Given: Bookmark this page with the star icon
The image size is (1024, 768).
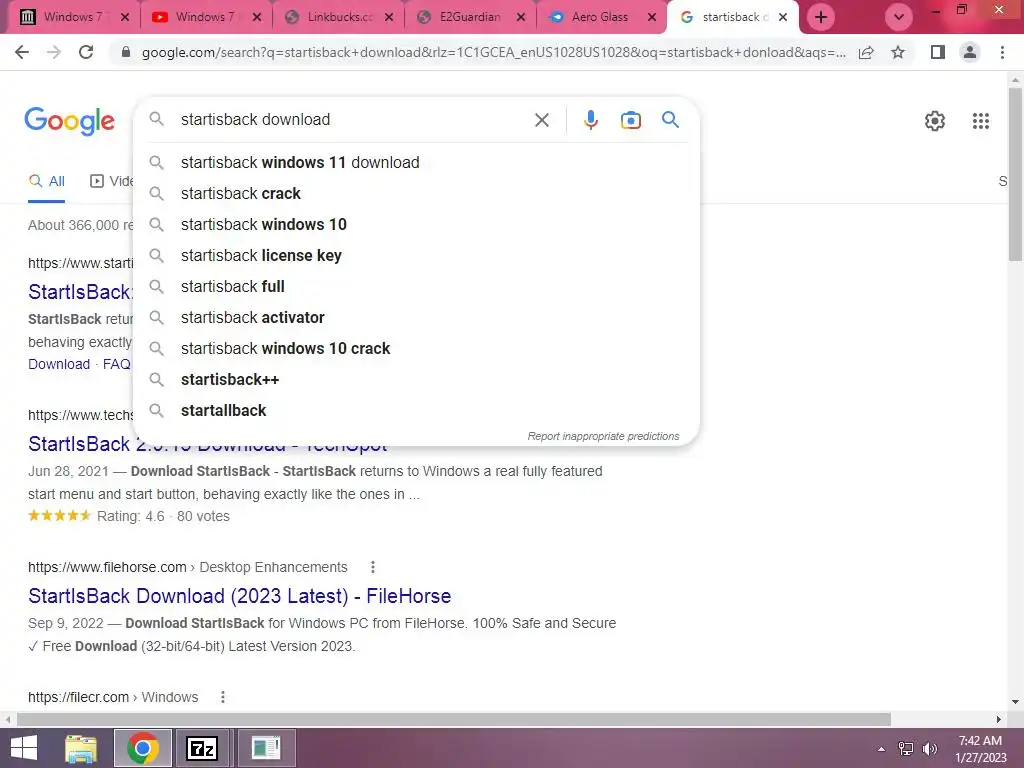Looking at the screenshot, I should tap(898, 52).
